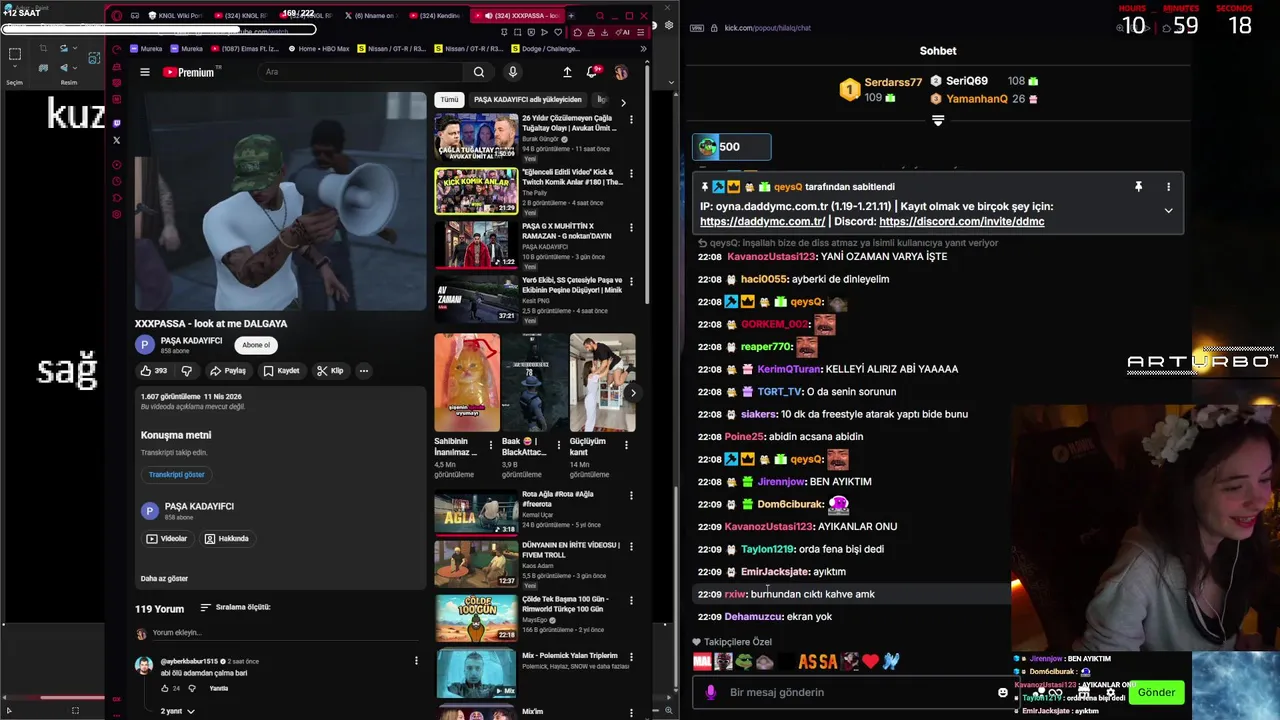Click the chat microphone icon in message box
The height and width of the screenshot is (720, 1280).
tap(711, 692)
